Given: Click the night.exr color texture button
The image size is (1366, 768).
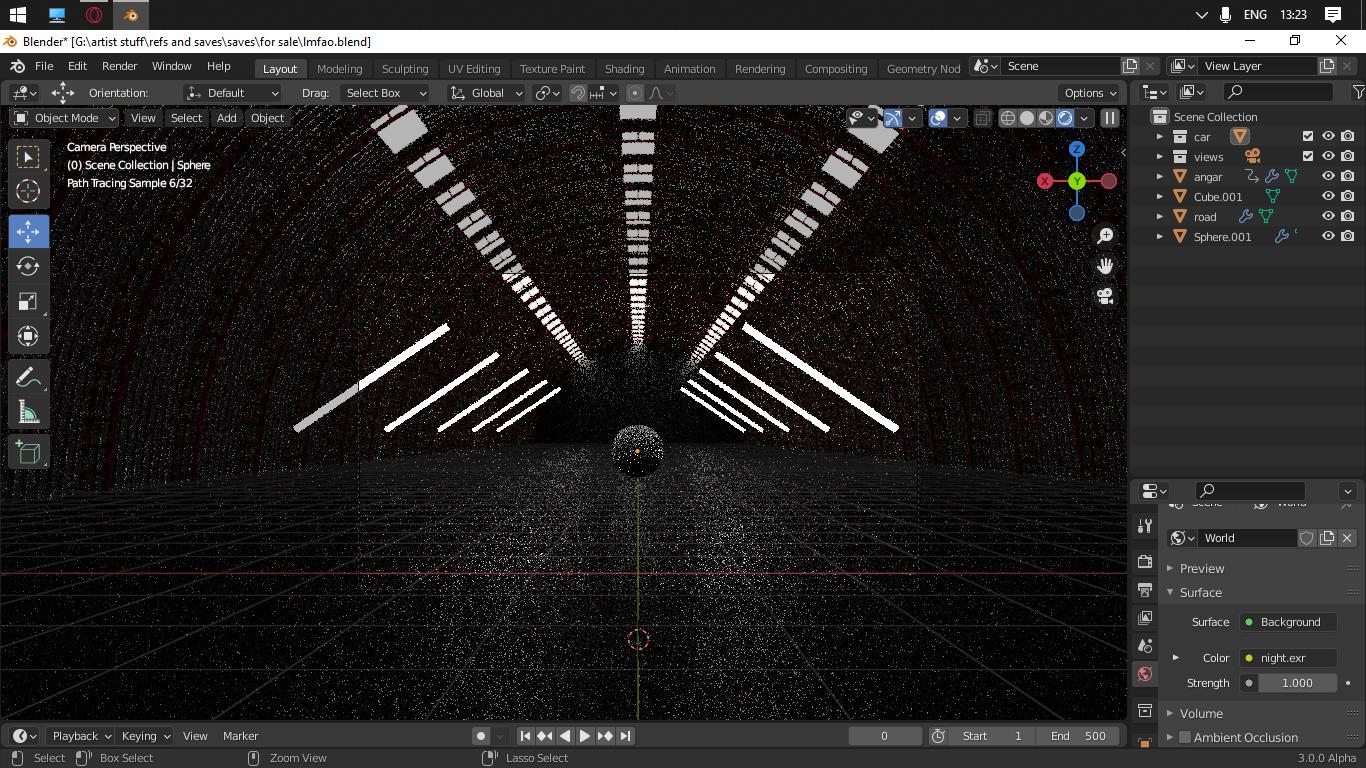Looking at the screenshot, I should coord(1288,658).
